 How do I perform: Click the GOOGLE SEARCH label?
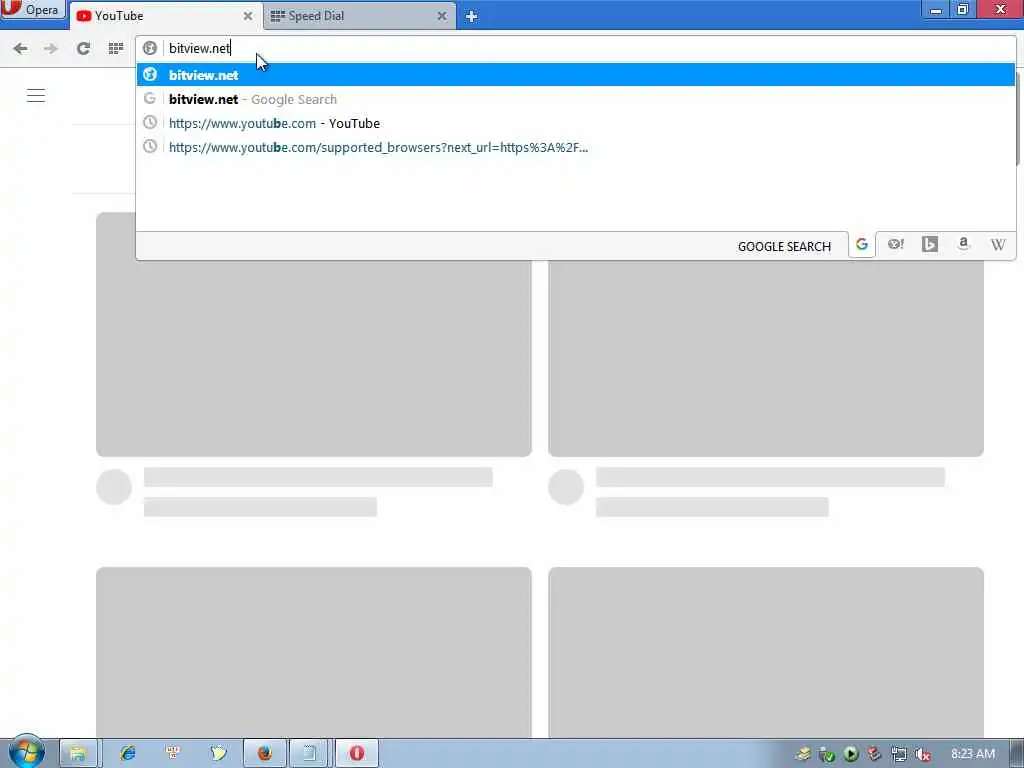coord(784,246)
